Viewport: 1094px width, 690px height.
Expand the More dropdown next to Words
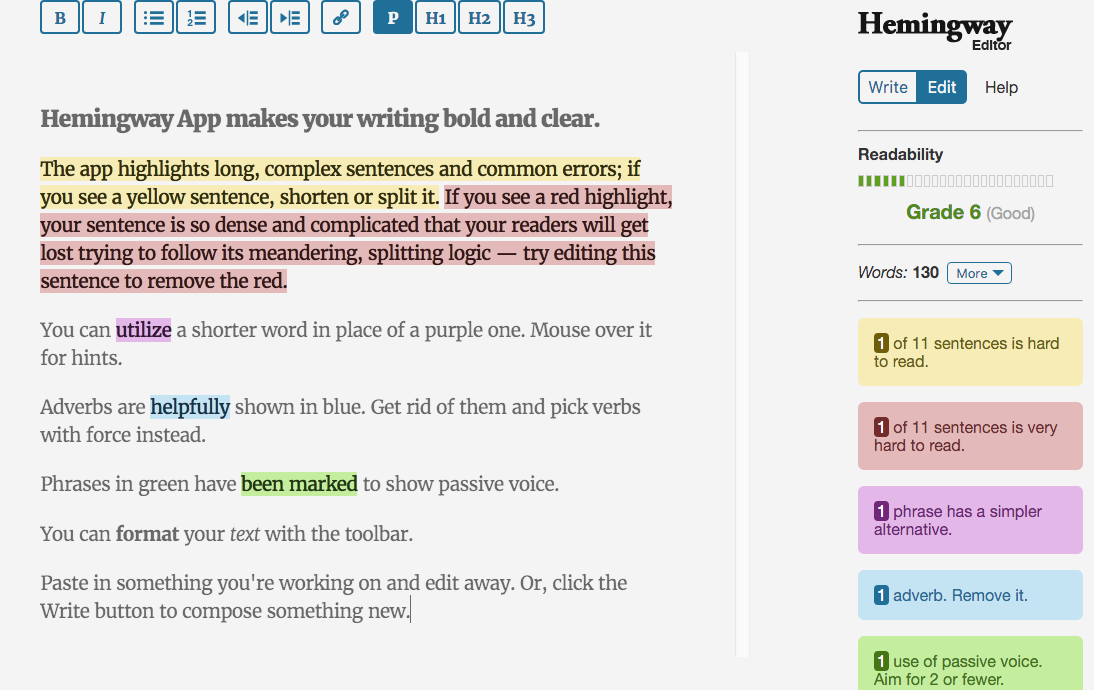979,273
